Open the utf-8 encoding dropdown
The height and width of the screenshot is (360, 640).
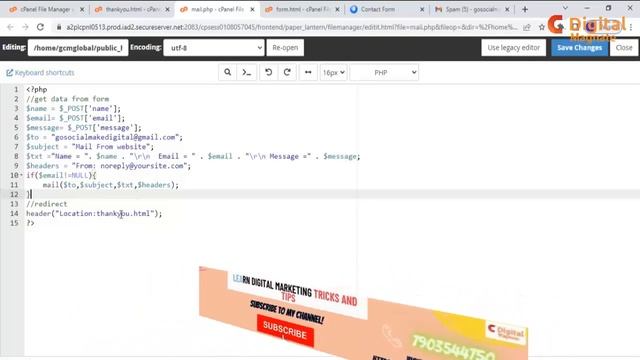pos(214,48)
